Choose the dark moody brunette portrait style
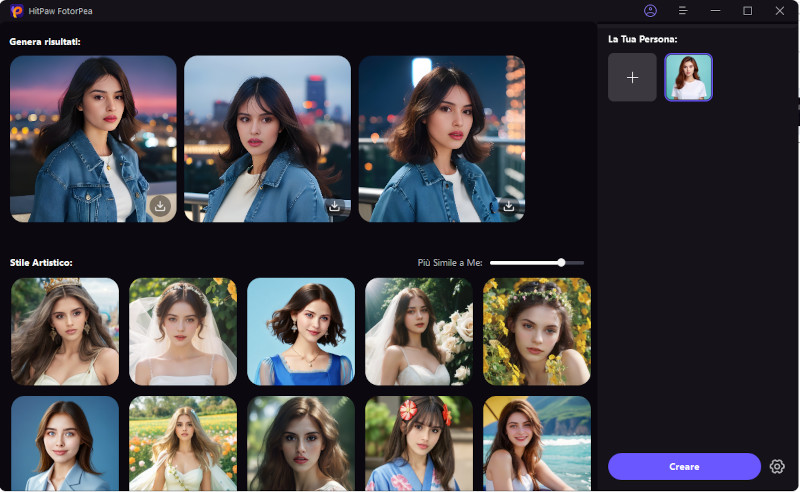The height and width of the screenshot is (492, 800). (x=301, y=444)
